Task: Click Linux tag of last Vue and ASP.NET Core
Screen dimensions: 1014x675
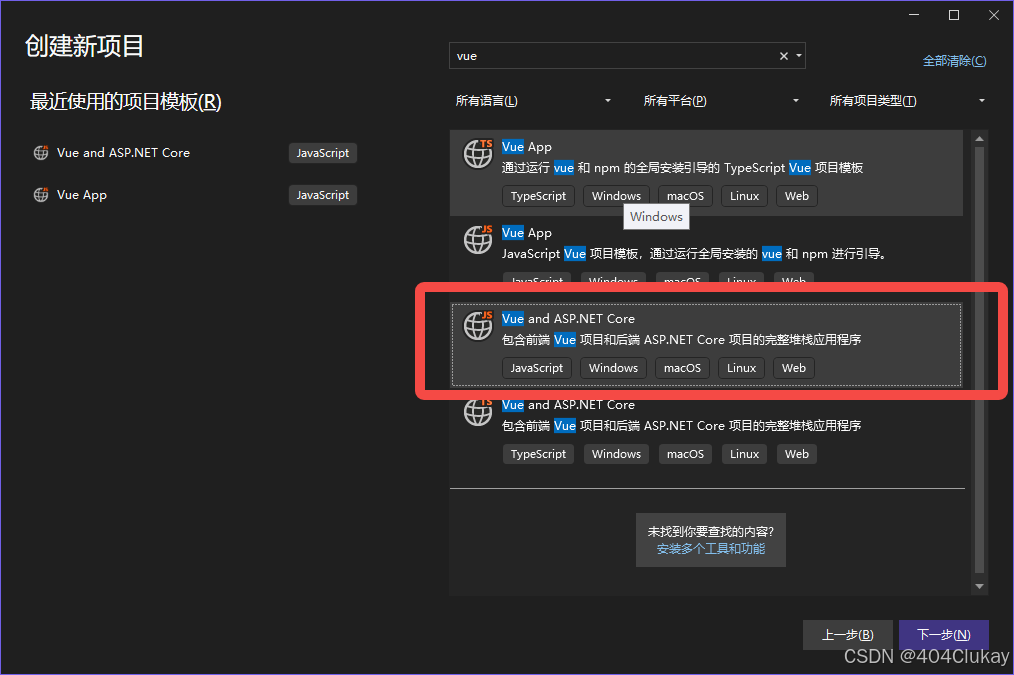Action: point(744,454)
